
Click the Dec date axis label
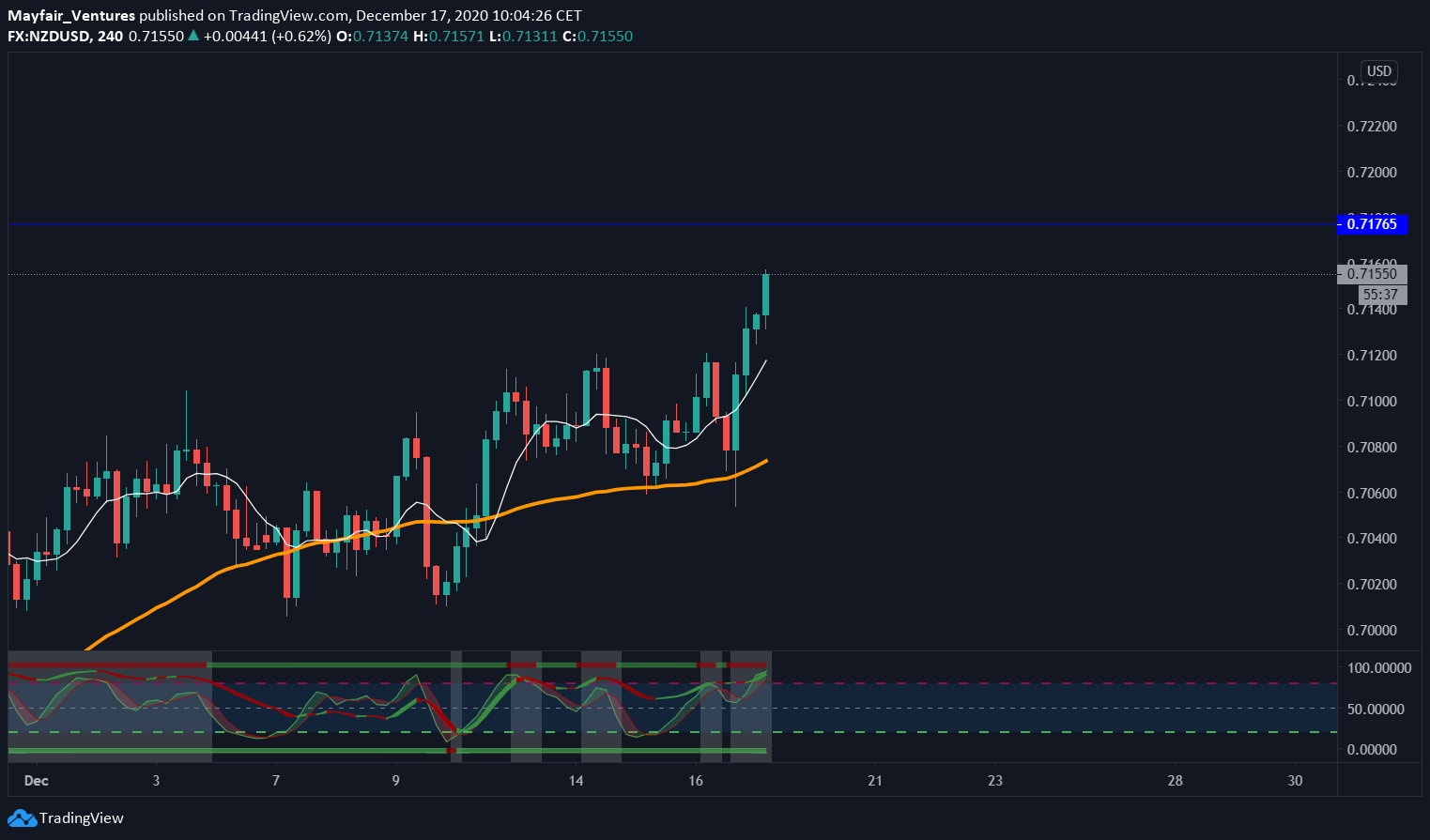coord(36,780)
